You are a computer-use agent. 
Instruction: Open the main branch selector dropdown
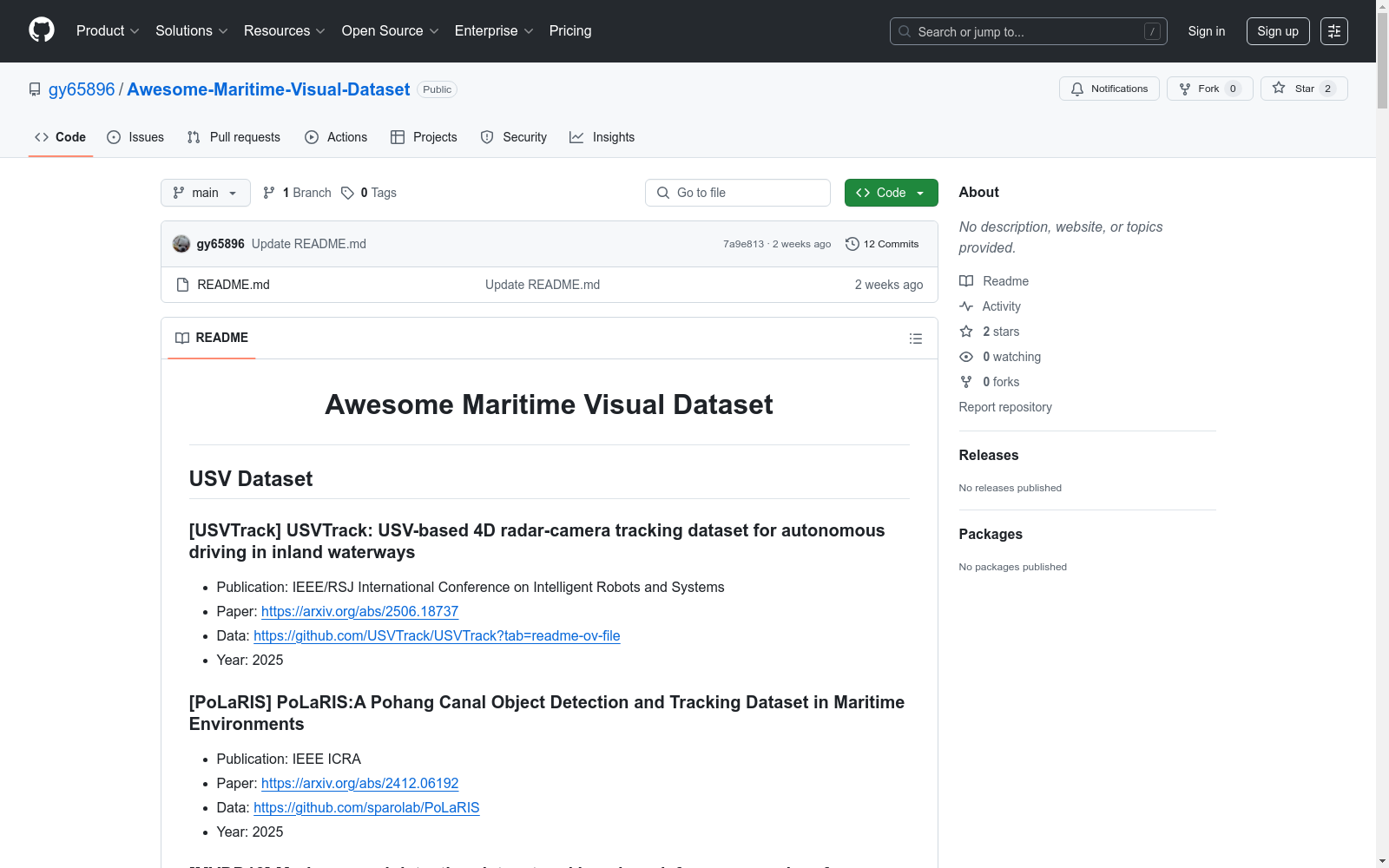pyautogui.click(x=206, y=193)
